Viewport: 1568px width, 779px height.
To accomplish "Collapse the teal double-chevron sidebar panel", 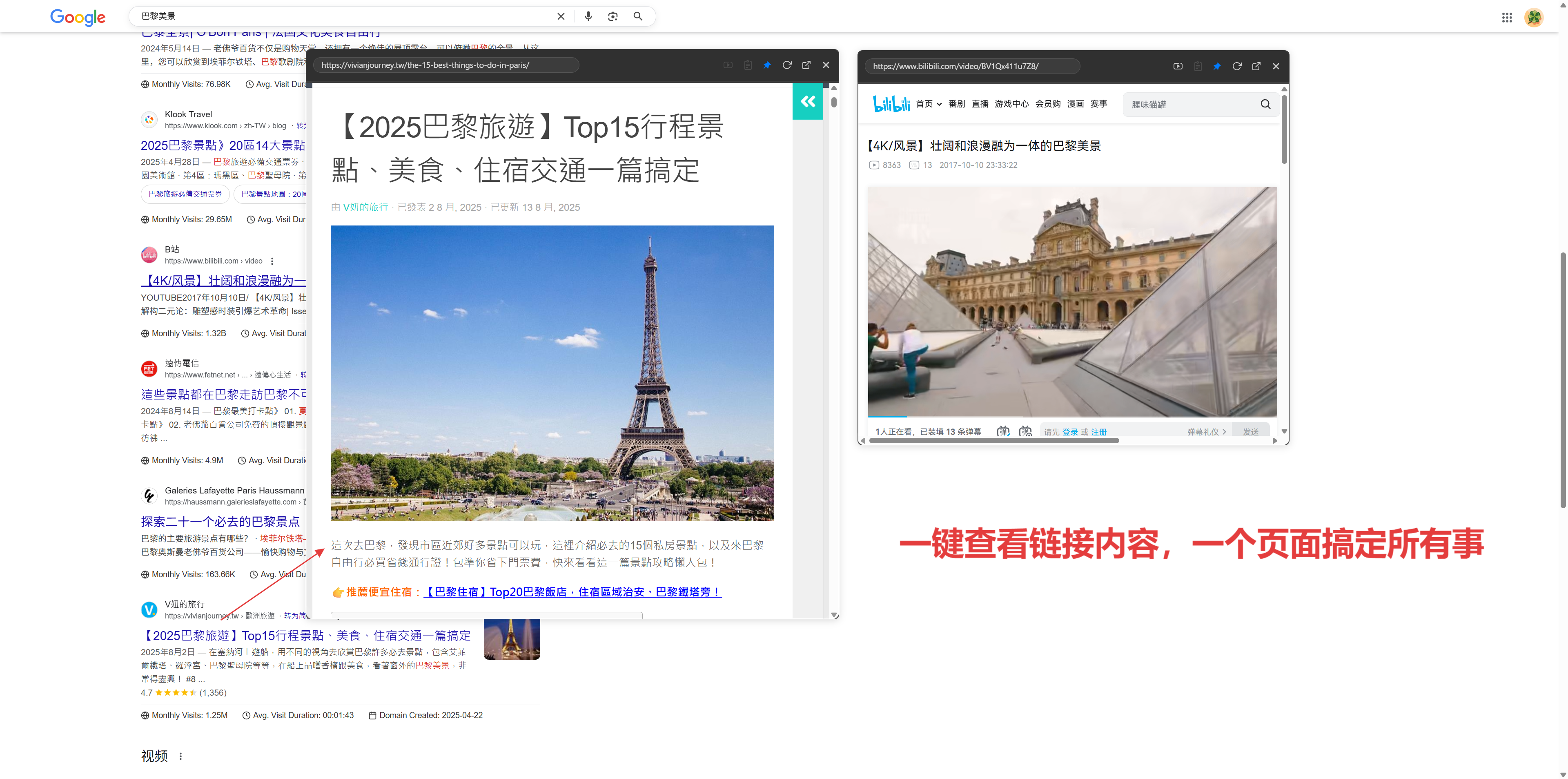I will tap(807, 102).
